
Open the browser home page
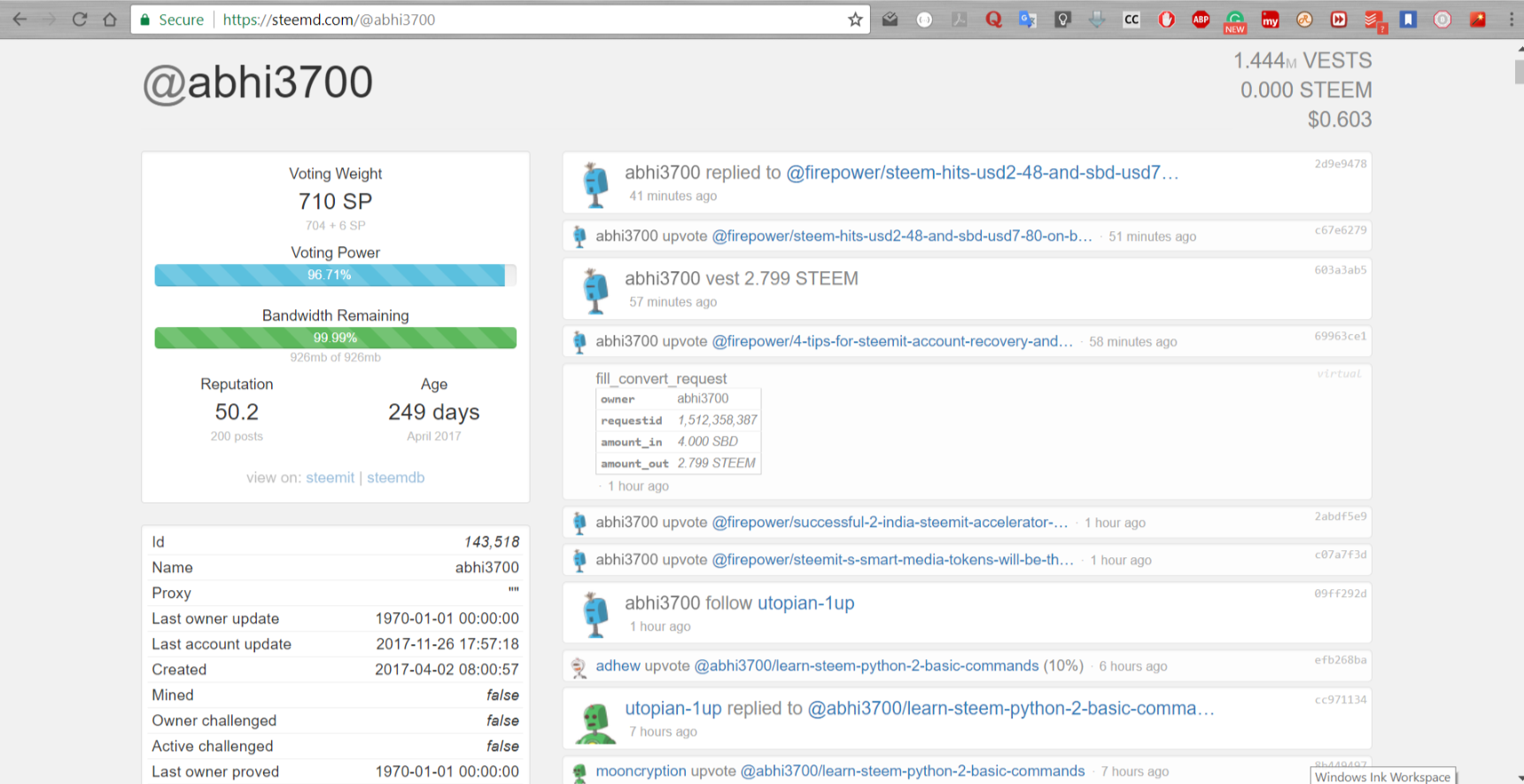coord(110,19)
